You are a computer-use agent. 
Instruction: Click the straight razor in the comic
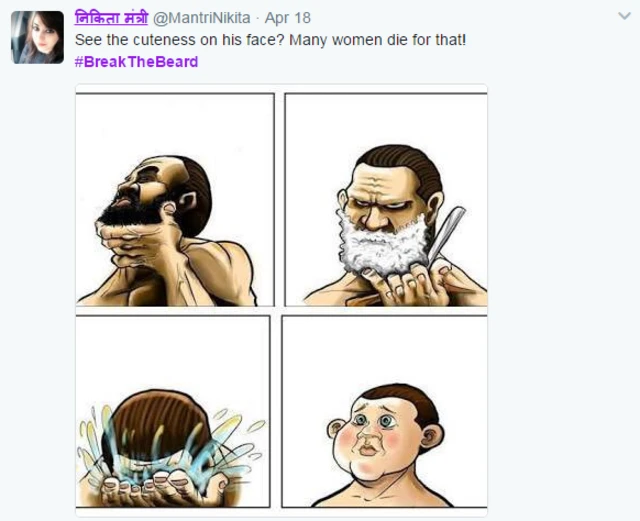tap(446, 235)
